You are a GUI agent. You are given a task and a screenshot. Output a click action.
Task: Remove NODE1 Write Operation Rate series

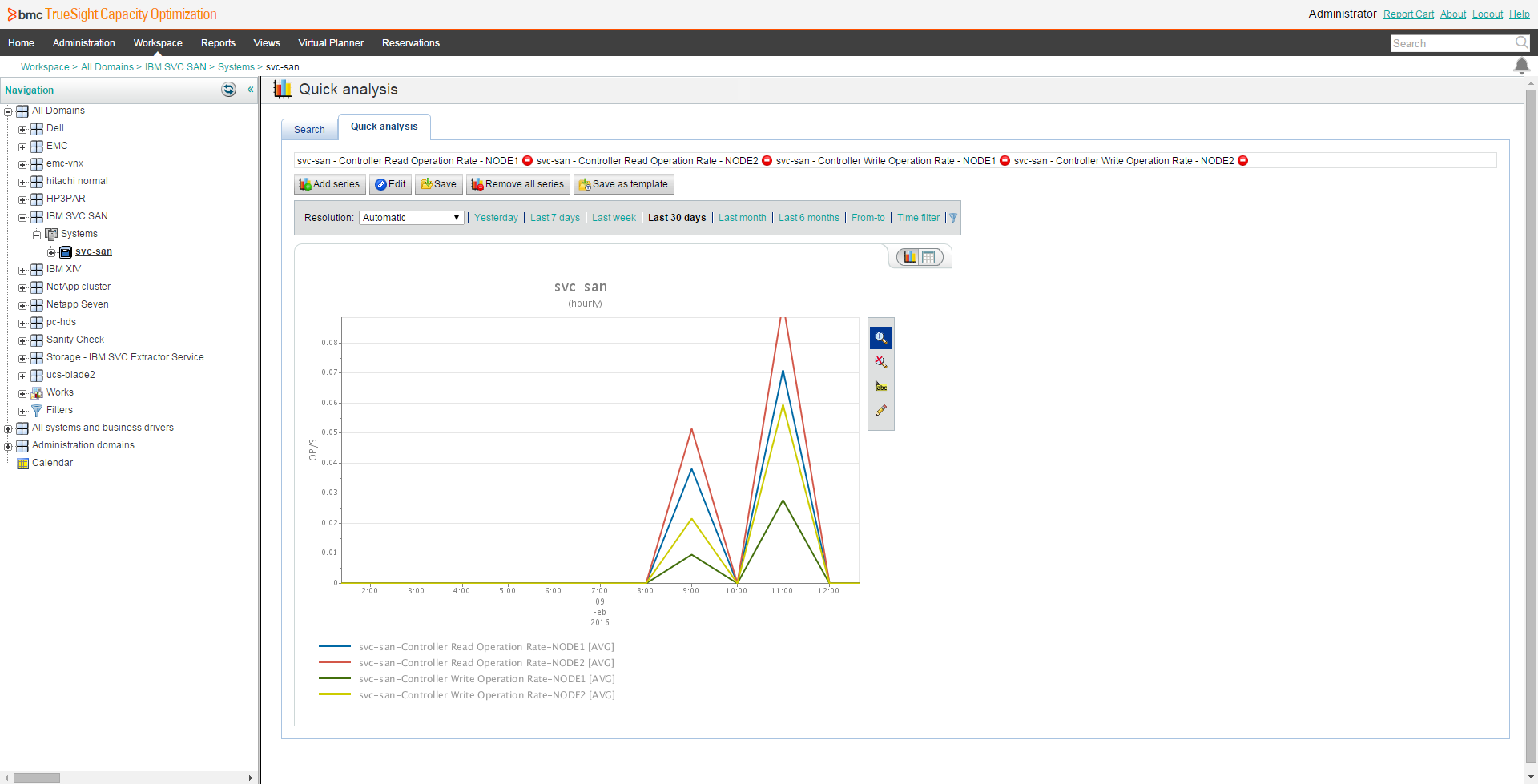pyautogui.click(x=1005, y=161)
